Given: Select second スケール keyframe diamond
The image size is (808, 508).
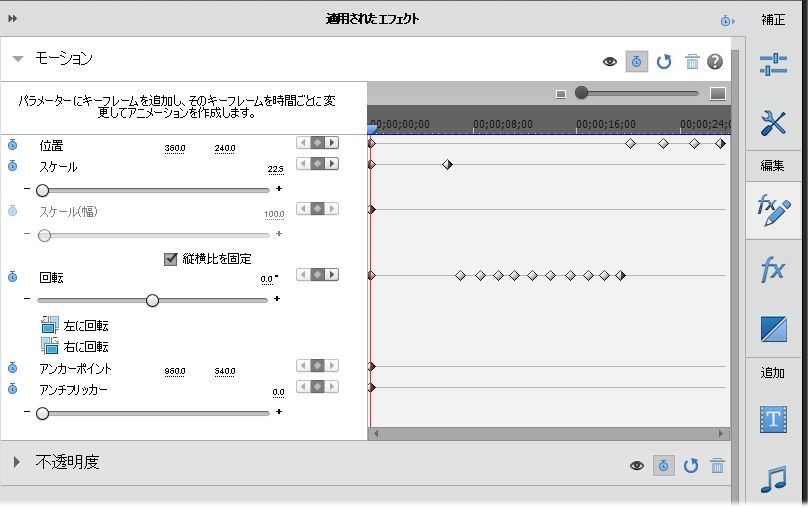Looking at the screenshot, I should [447, 164].
